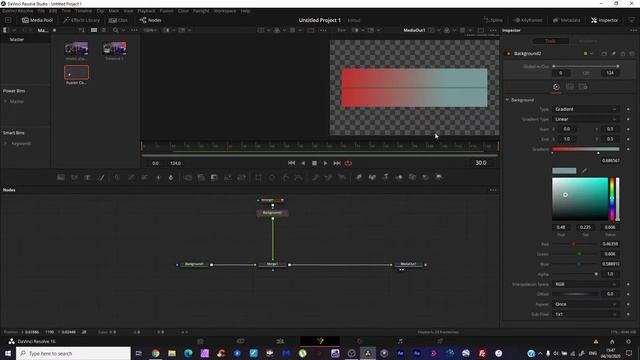640x360 pixels.
Task: Open the search icon in the Media Pool
Action: click(116, 30)
